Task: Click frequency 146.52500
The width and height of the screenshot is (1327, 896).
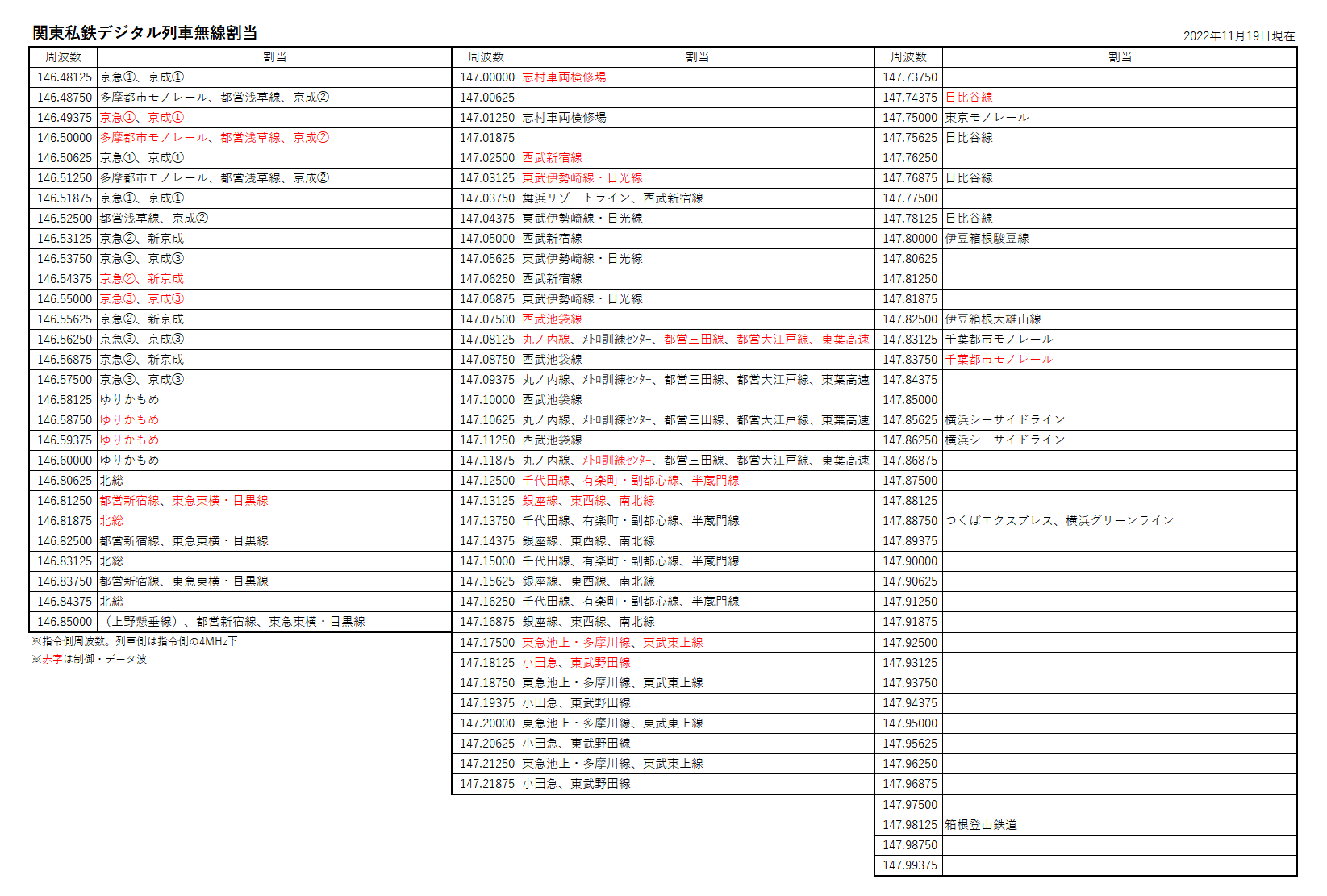Action: (65, 219)
